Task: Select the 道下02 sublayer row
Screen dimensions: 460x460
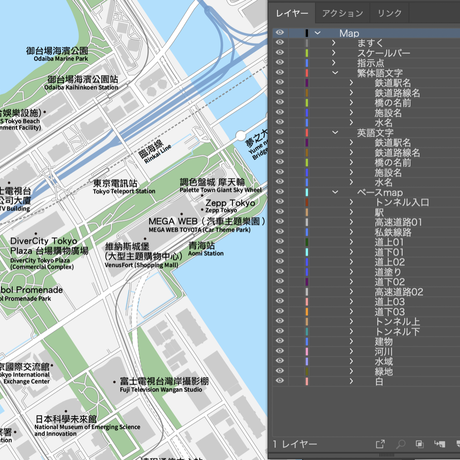Action: coord(366,282)
